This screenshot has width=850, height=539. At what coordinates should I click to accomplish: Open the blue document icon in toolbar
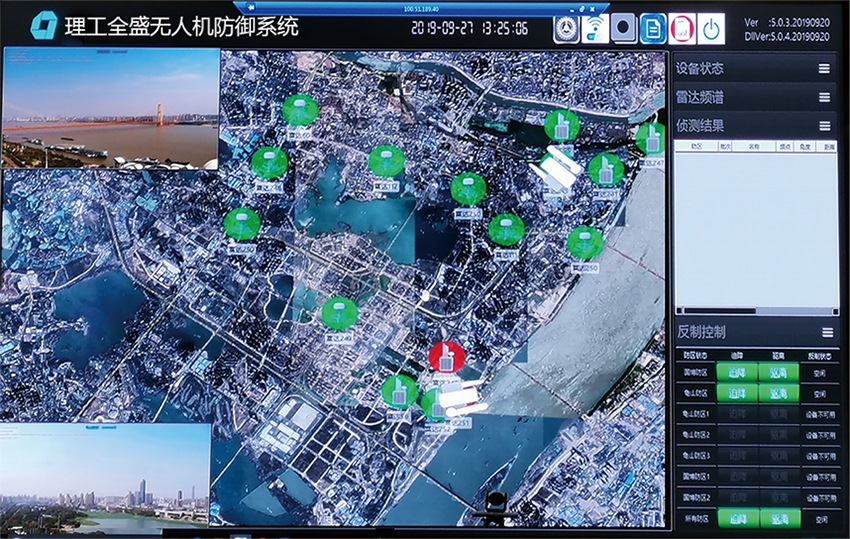pyautogui.click(x=653, y=28)
